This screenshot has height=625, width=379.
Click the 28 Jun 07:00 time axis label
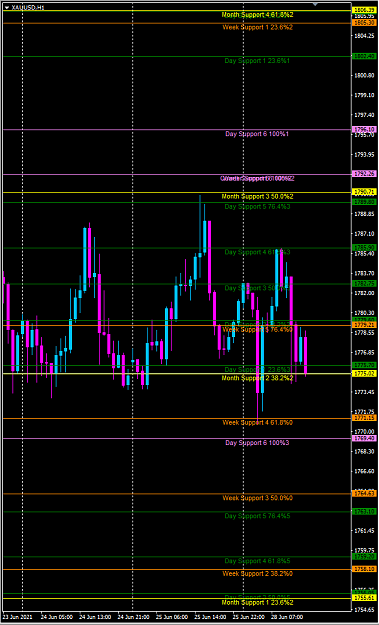coord(286,616)
